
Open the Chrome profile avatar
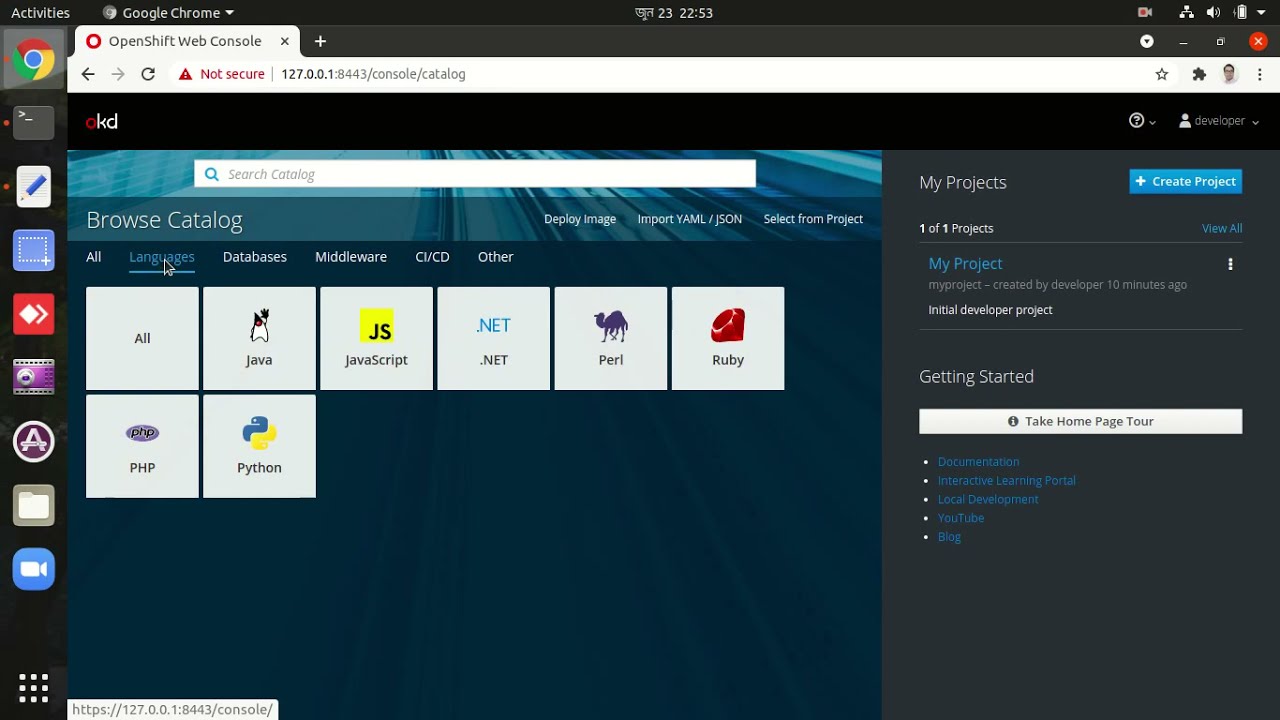(x=1230, y=74)
